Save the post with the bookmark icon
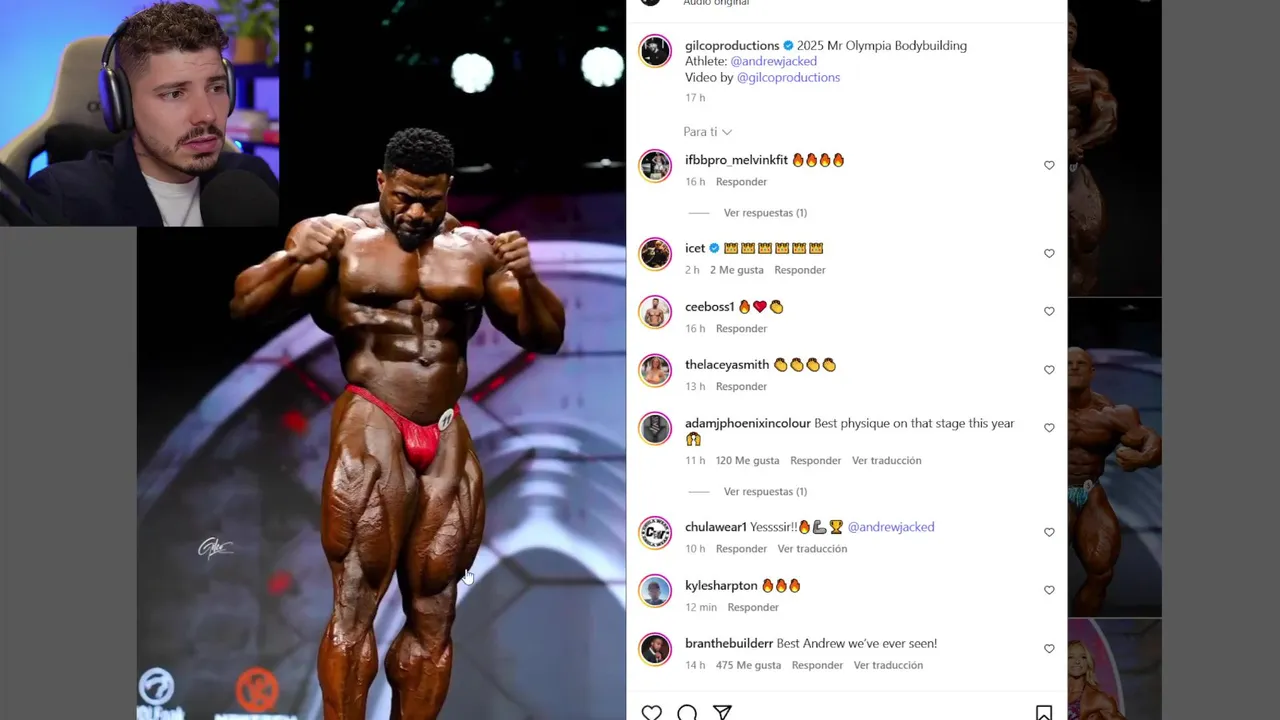This screenshot has width=1280, height=720. (x=1044, y=712)
